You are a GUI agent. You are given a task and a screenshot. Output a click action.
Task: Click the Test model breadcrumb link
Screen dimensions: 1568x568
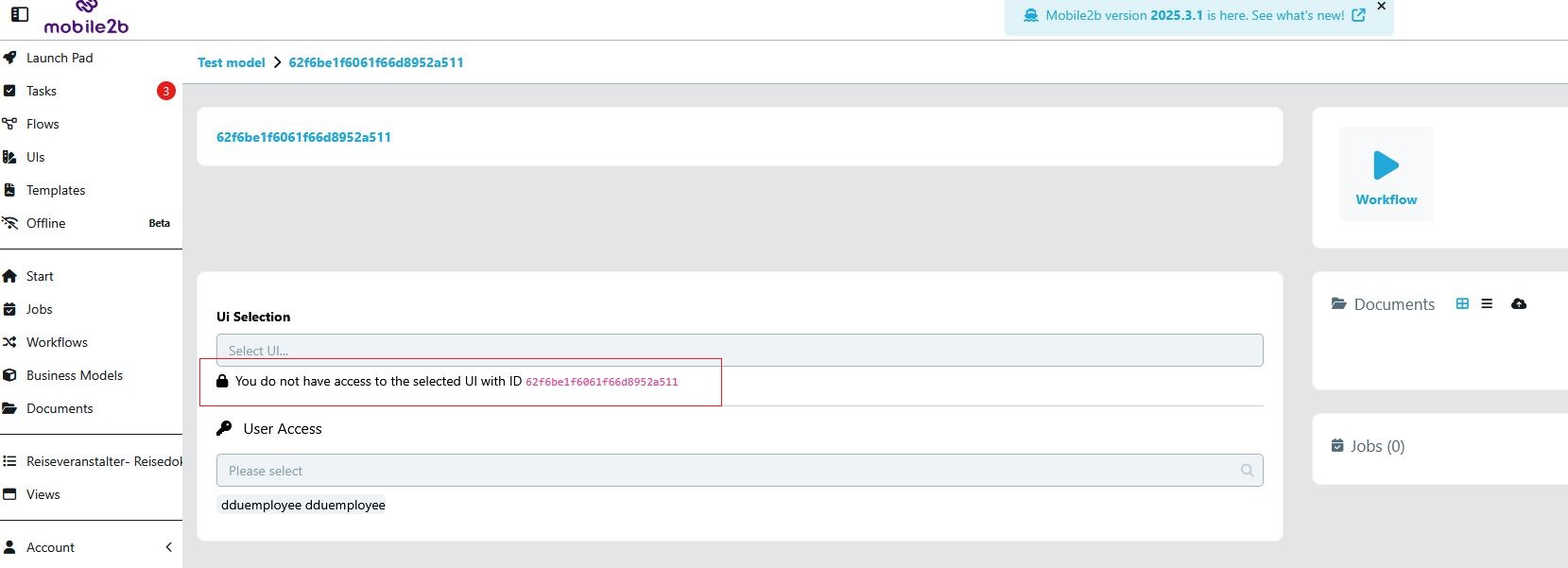click(x=231, y=62)
